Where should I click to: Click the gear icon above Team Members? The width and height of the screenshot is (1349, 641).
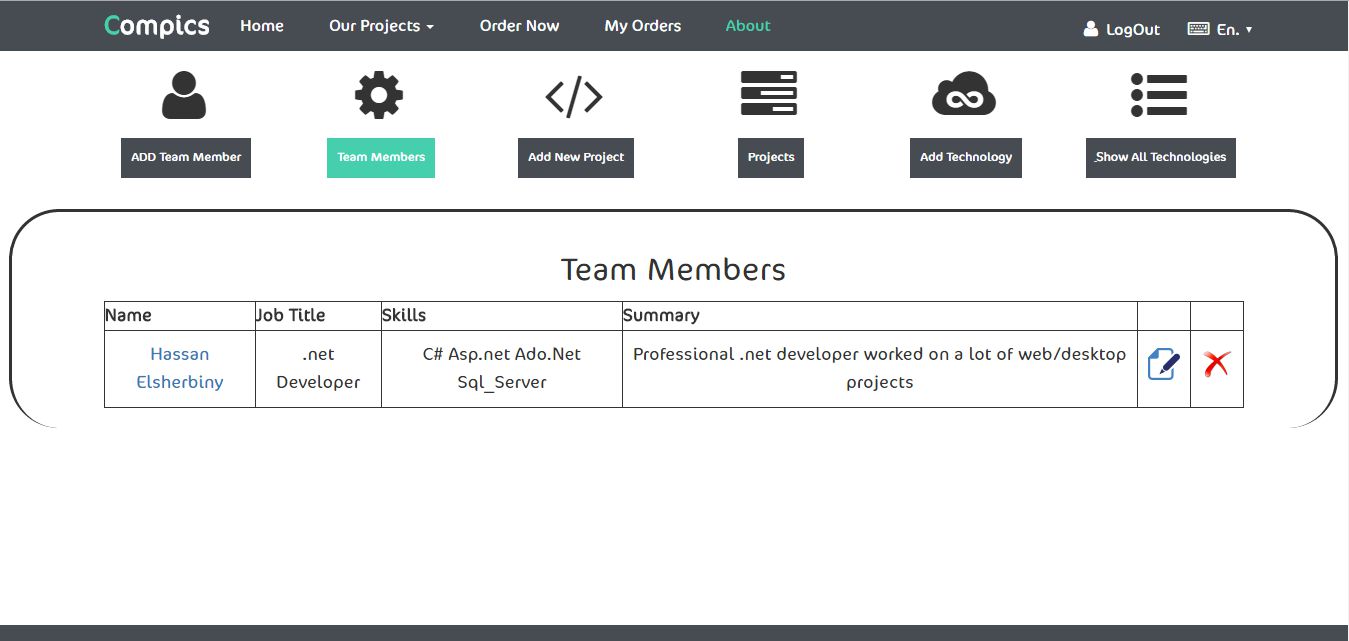click(379, 95)
